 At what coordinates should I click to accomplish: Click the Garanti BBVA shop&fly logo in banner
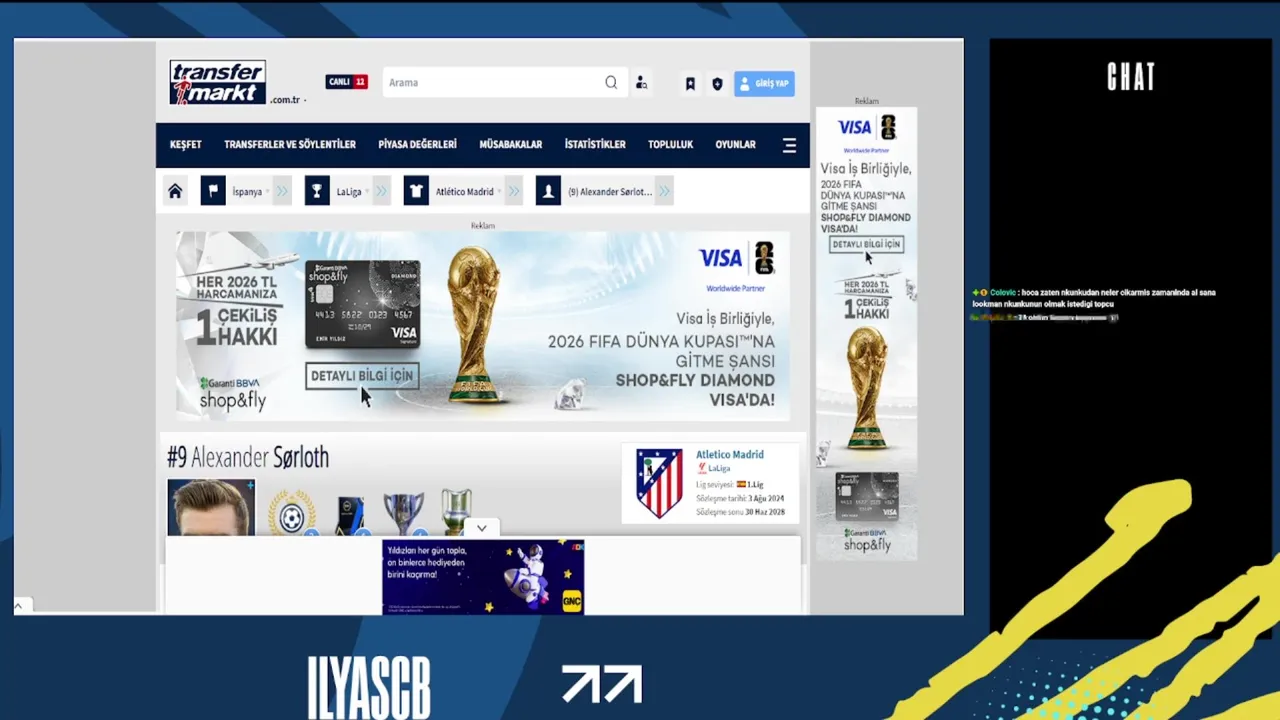pyautogui.click(x=232, y=394)
